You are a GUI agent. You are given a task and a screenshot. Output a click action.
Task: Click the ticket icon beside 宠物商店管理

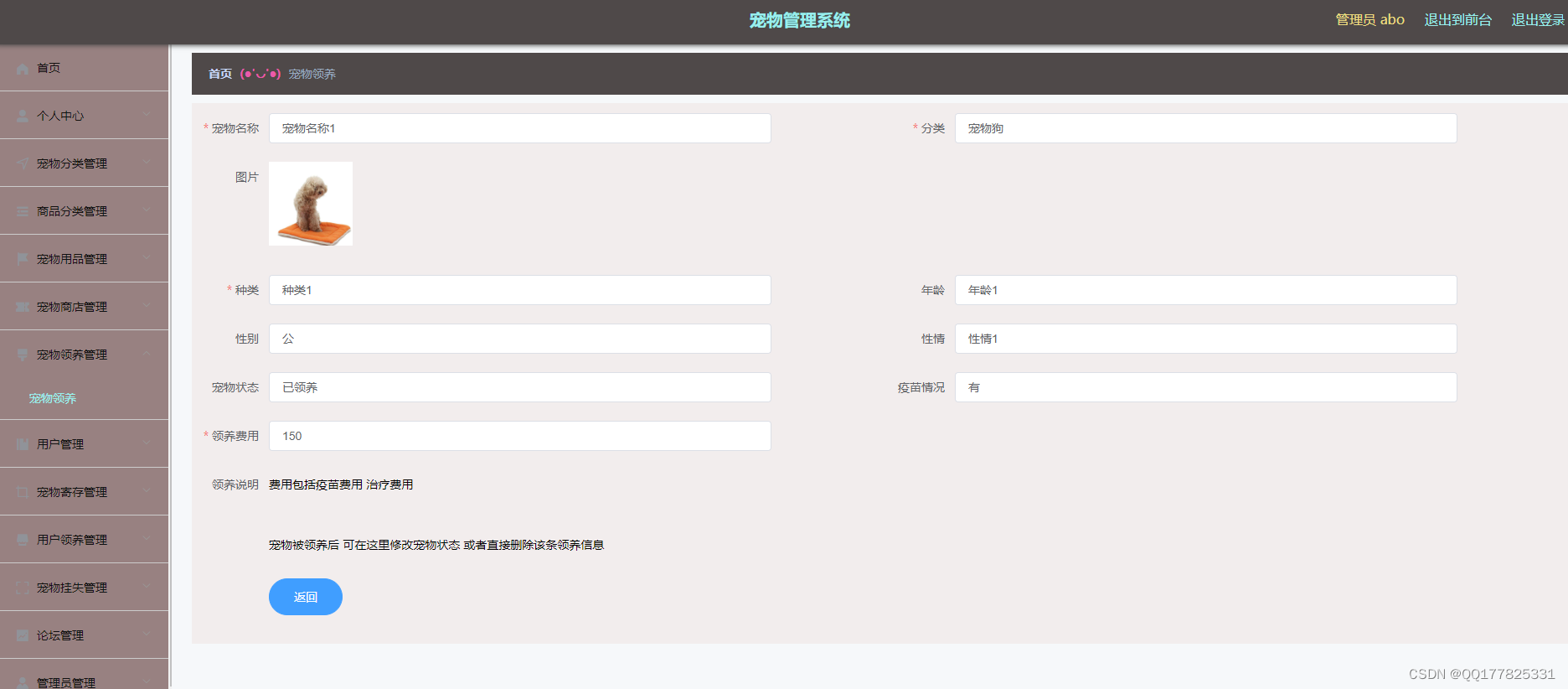point(23,308)
